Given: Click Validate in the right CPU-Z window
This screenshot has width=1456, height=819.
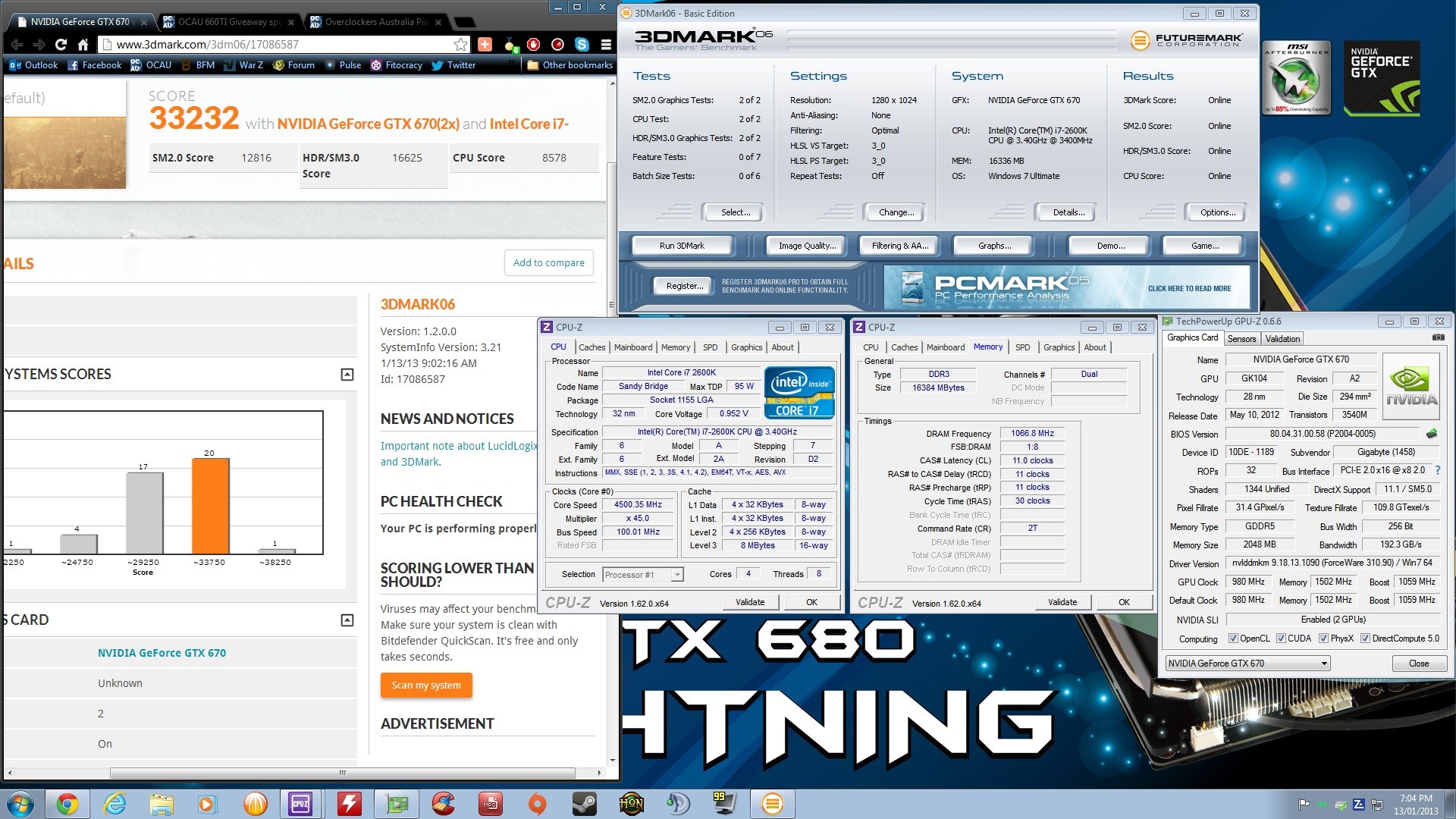Looking at the screenshot, I should [x=1062, y=602].
